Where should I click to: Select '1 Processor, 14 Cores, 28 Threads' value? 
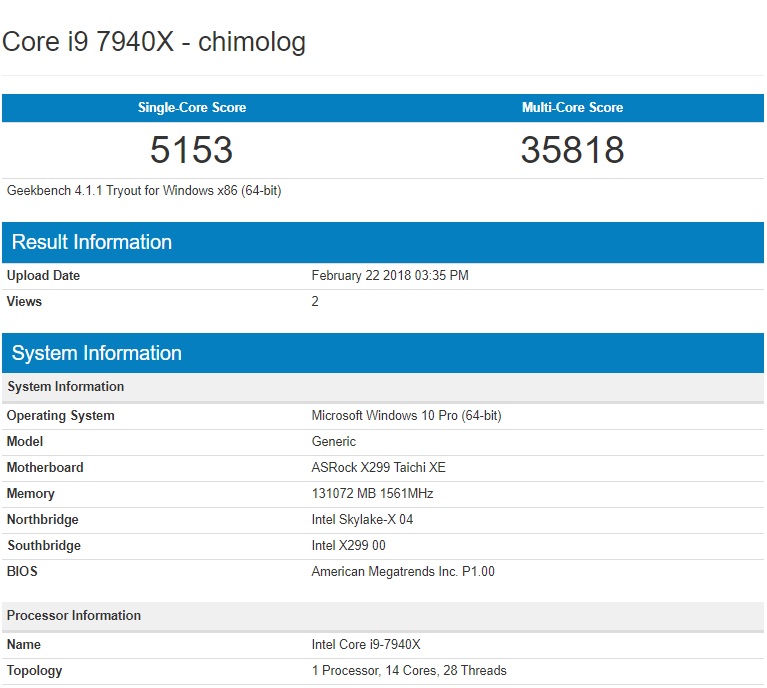[x=409, y=670]
